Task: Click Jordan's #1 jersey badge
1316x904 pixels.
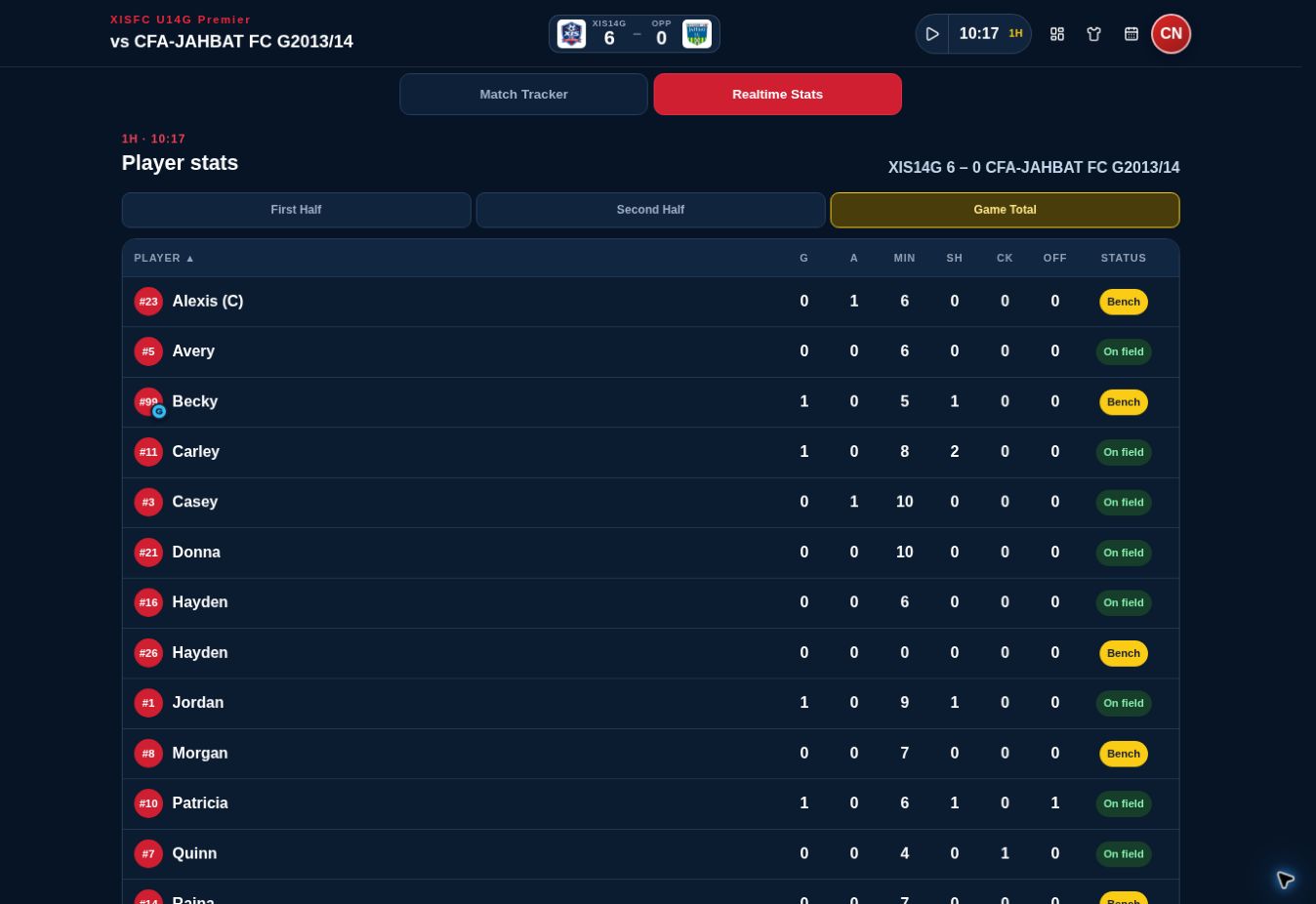Action: (x=148, y=703)
